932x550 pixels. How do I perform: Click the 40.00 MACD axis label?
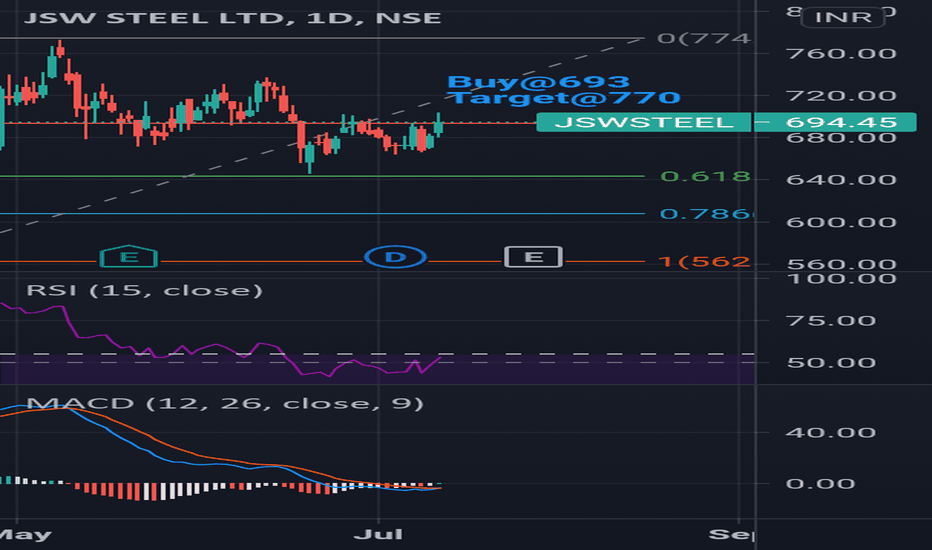[x=831, y=432]
